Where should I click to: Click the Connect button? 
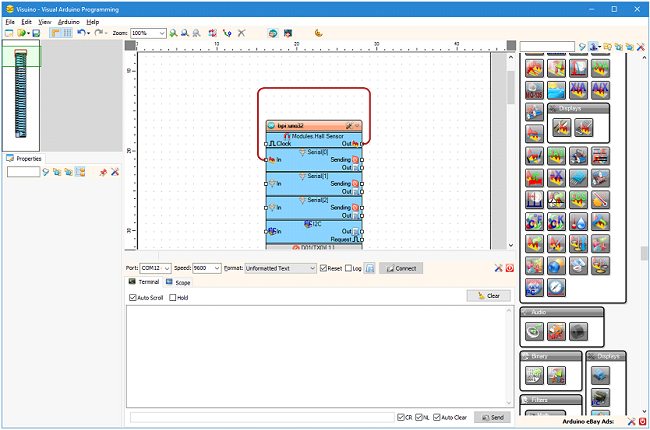tap(401, 268)
